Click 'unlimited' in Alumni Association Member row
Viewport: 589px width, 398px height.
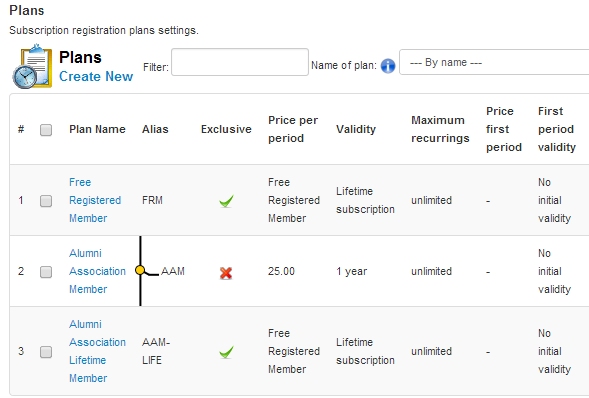[x=431, y=271]
